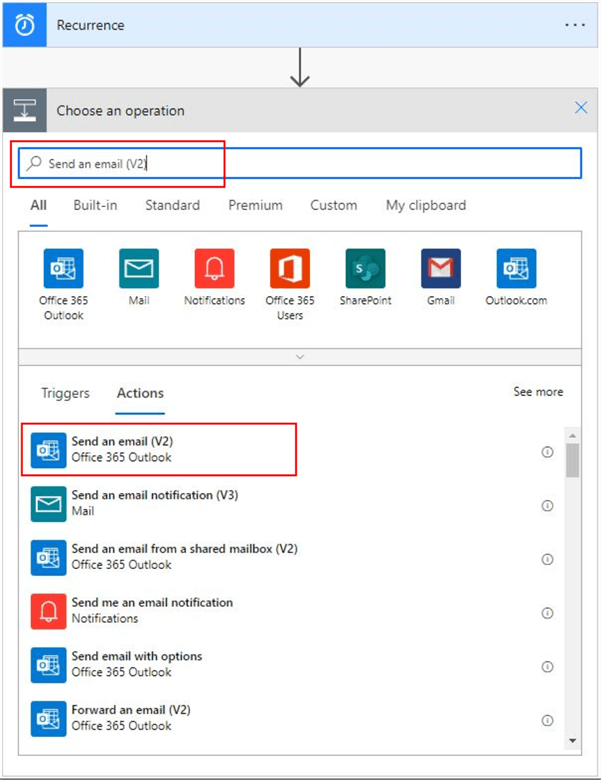The image size is (601, 780).
Task: Choose Send an email from a shared mailbox (V2)
Action: [x=292, y=557]
